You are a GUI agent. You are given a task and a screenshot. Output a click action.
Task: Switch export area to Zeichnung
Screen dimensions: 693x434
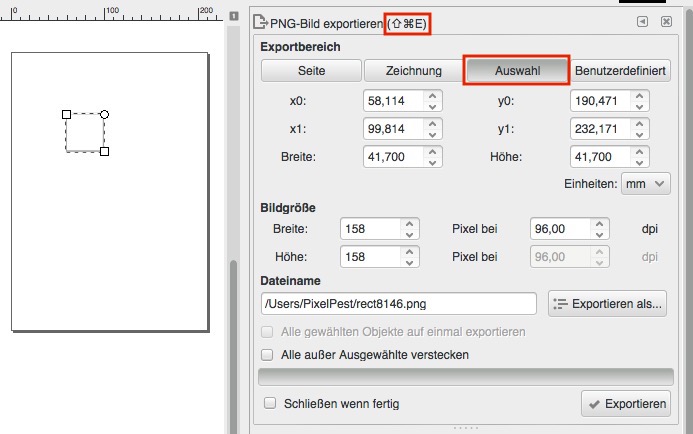413,71
